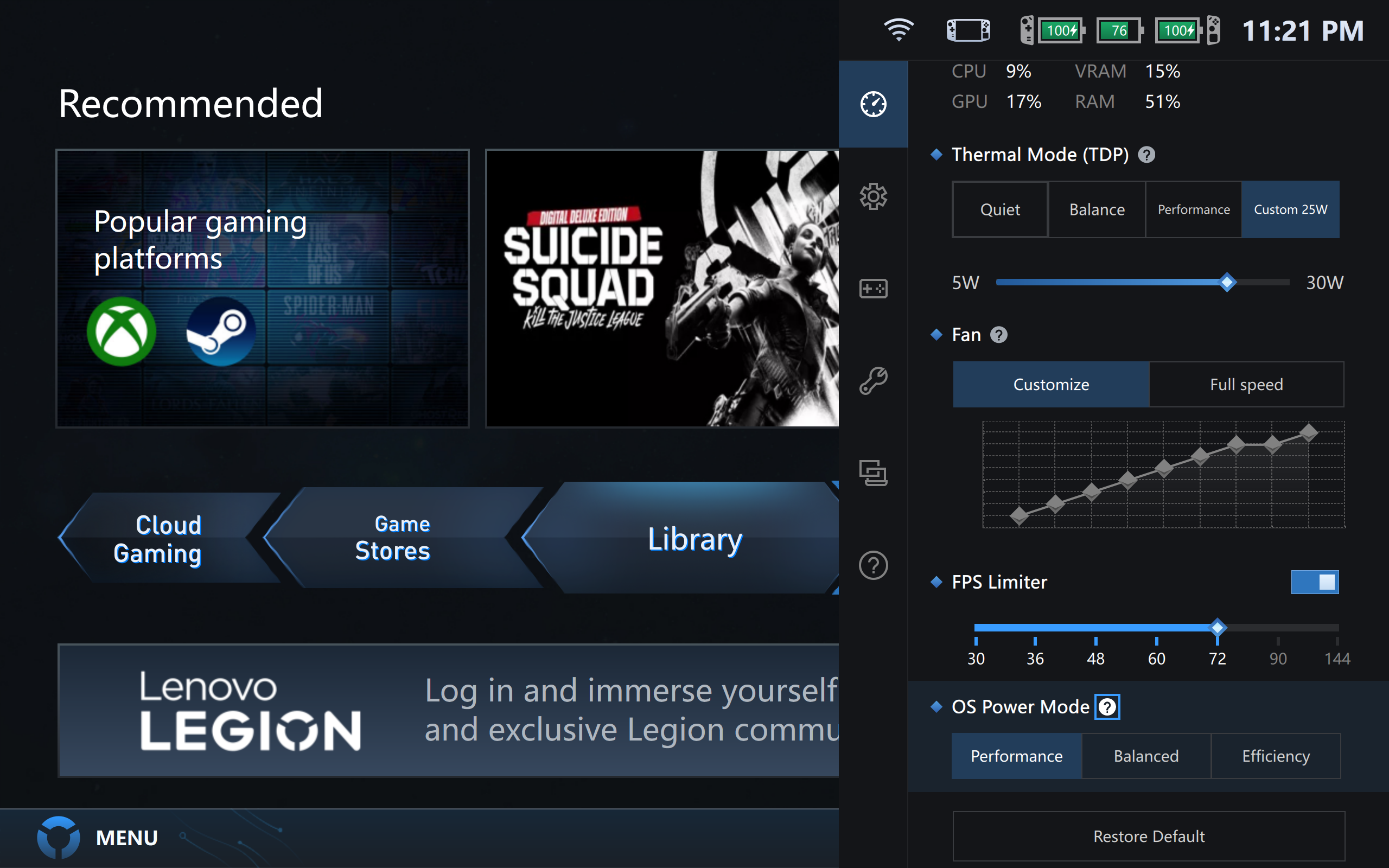The width and height of the screenshot is (1389, 868).
Task: Collapse the Fan section
Action: [936, 335]
